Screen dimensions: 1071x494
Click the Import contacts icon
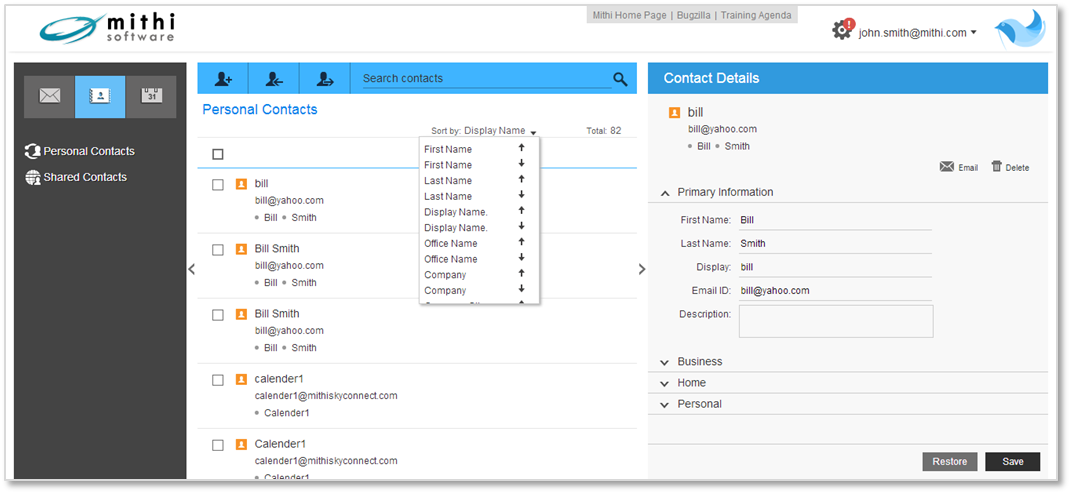[x=273, y=79]
